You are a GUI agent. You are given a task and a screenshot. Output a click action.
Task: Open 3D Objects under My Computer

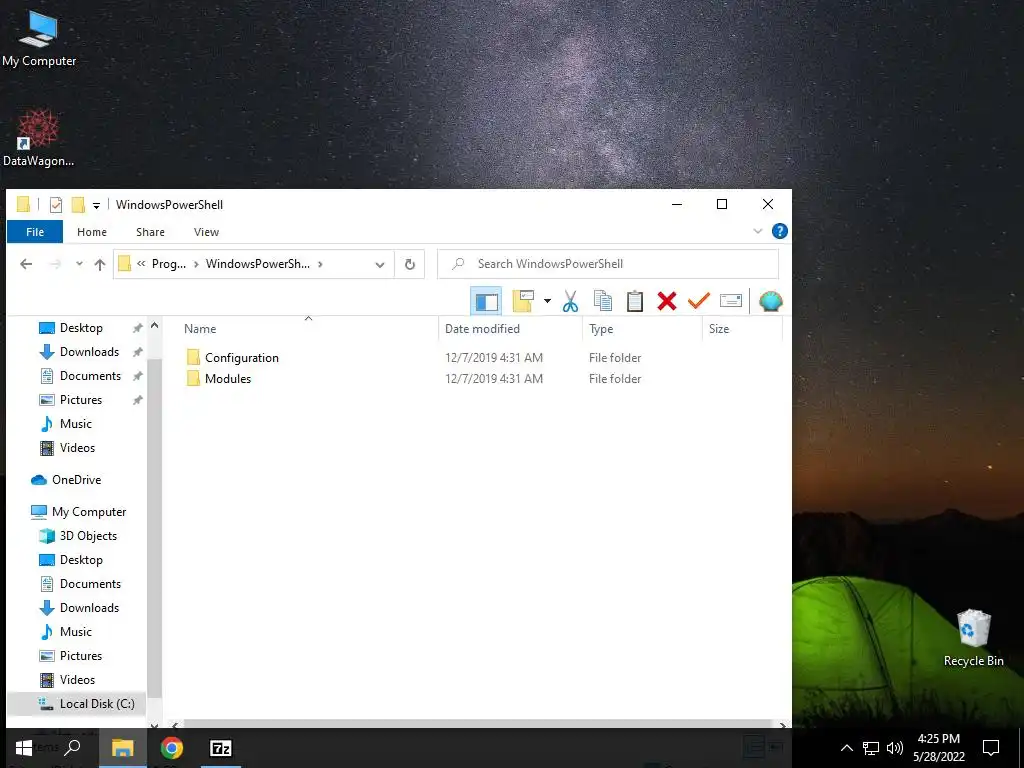coord(88,536)
